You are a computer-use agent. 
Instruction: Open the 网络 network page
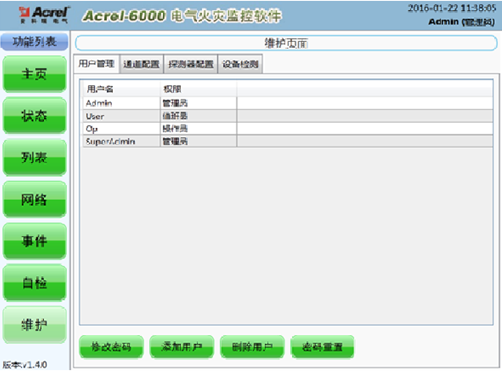pos(35,199)
